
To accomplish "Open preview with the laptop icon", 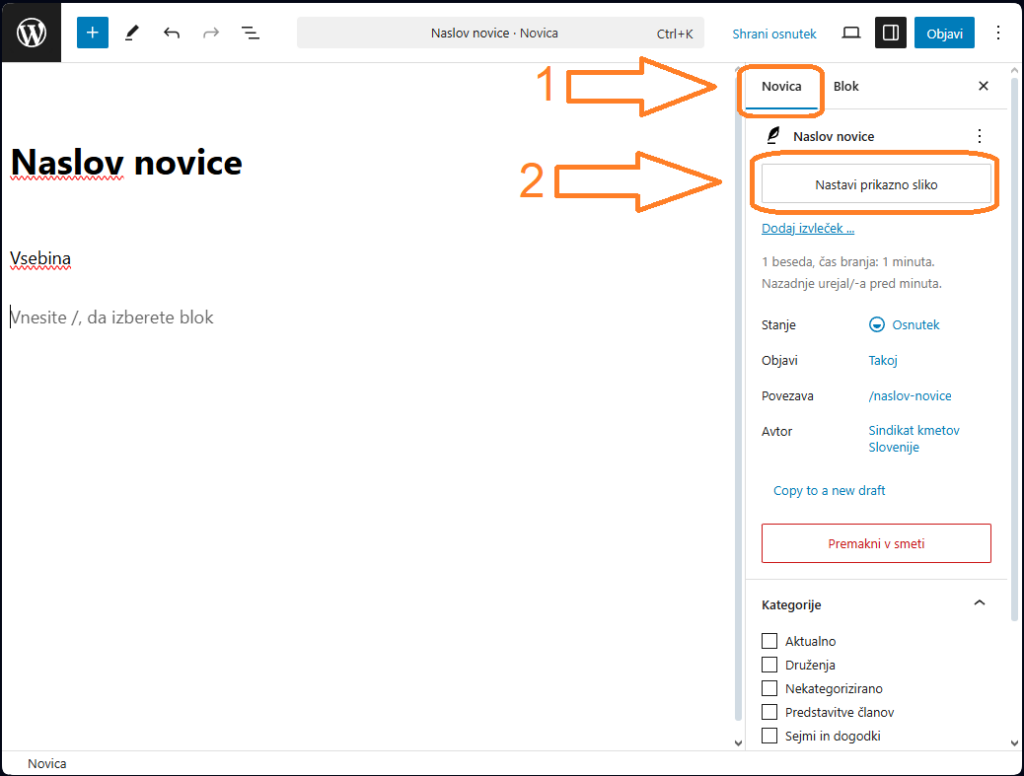I will (x=851, y=33).
